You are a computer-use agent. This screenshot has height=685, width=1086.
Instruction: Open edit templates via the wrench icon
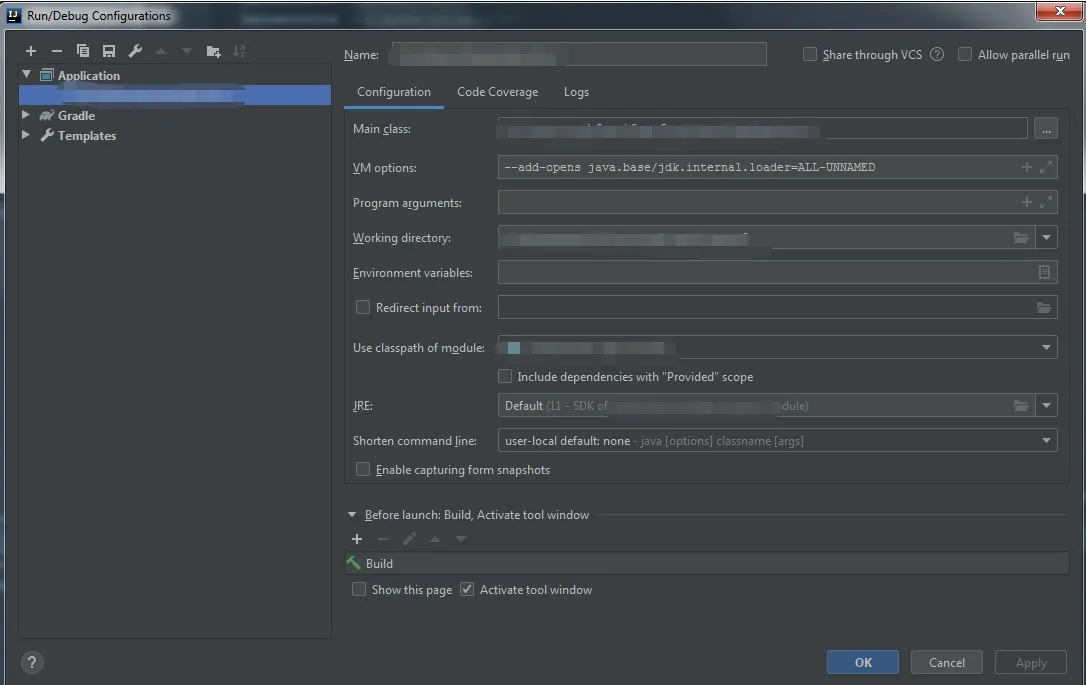point(135,51)
